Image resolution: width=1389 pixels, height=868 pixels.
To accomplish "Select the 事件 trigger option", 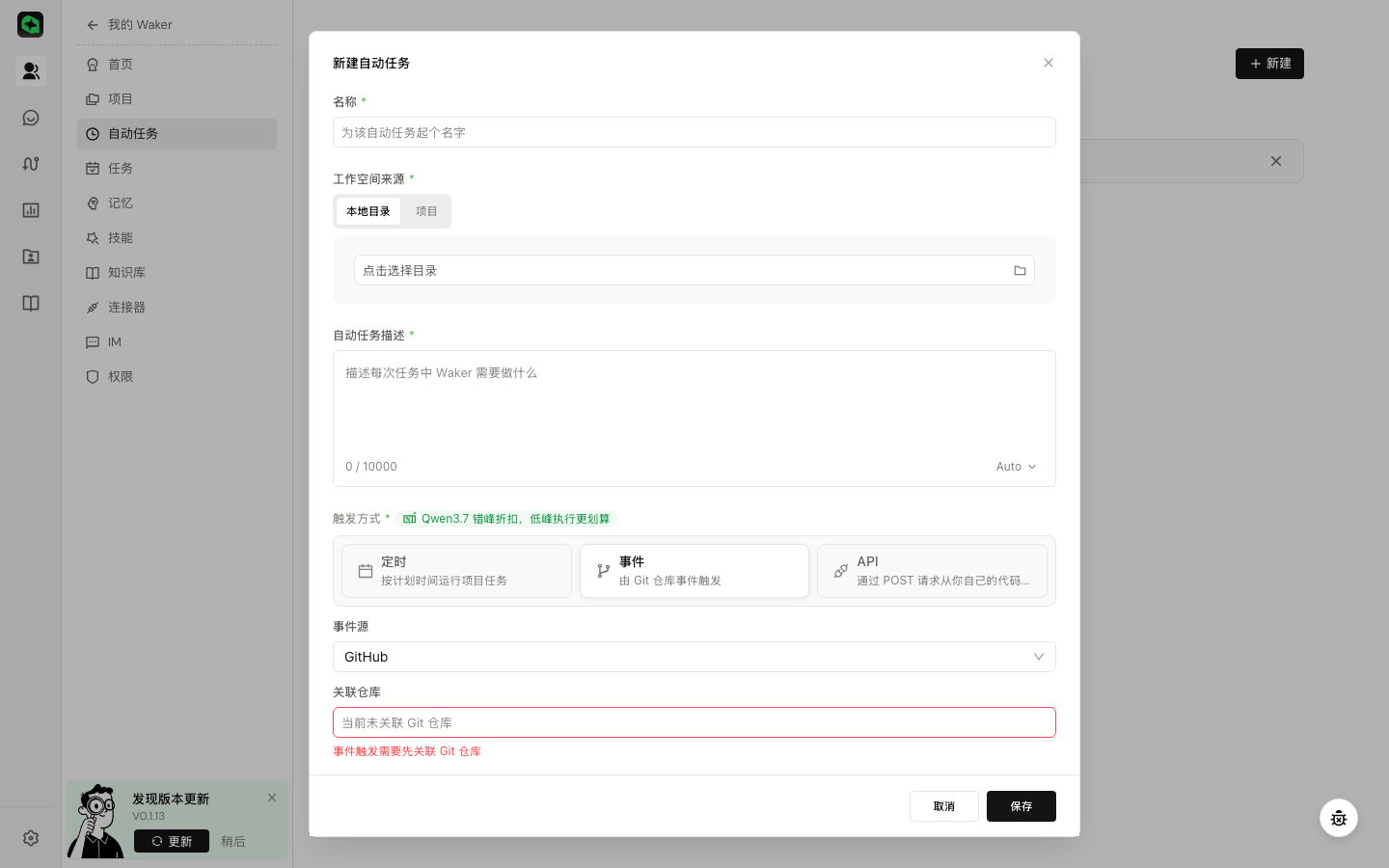I will (694, 571).
